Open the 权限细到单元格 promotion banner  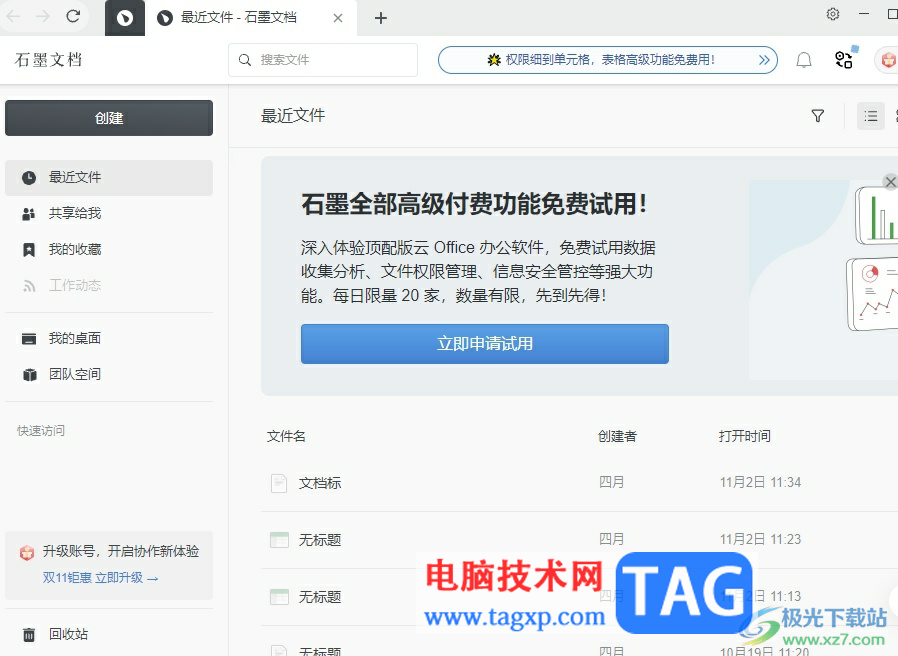(x=608, y=60)
